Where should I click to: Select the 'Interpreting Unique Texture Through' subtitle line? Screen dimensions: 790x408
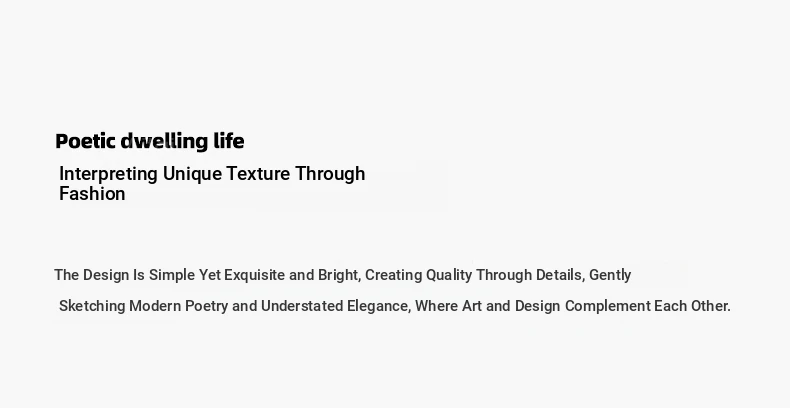212,174
